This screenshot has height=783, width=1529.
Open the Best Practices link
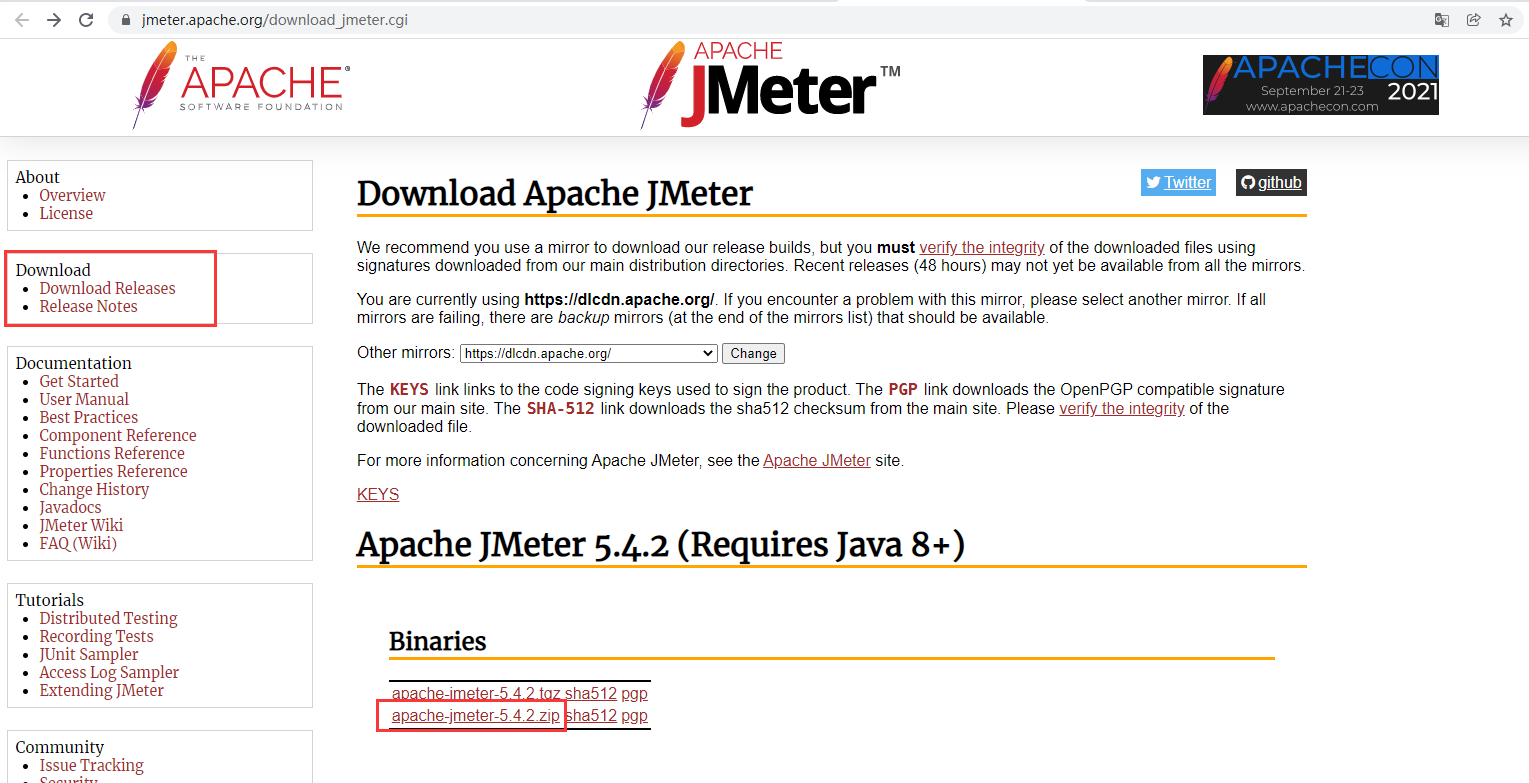pos(88,417)
